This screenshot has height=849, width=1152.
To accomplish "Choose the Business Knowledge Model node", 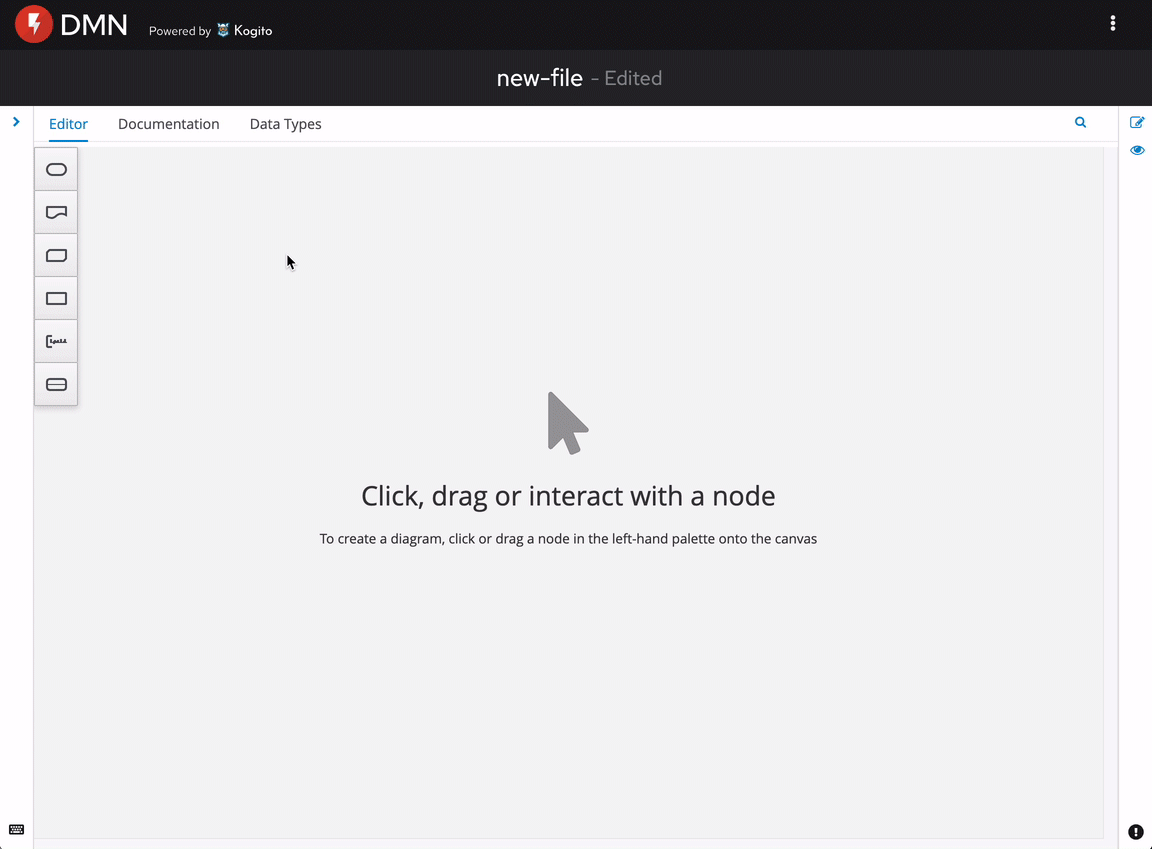I will point(56,256).
